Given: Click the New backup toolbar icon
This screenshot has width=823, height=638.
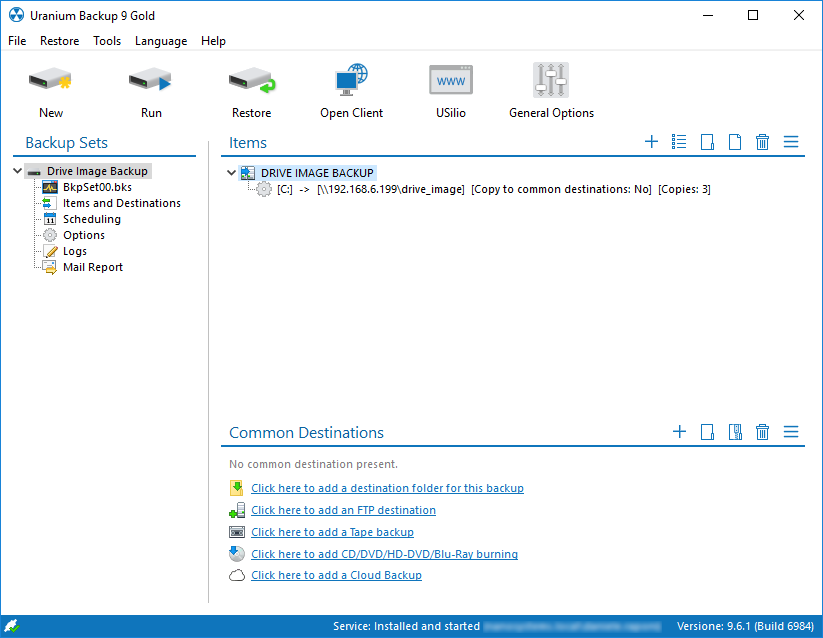Looking at the screenshot, I should pos(50,80).
